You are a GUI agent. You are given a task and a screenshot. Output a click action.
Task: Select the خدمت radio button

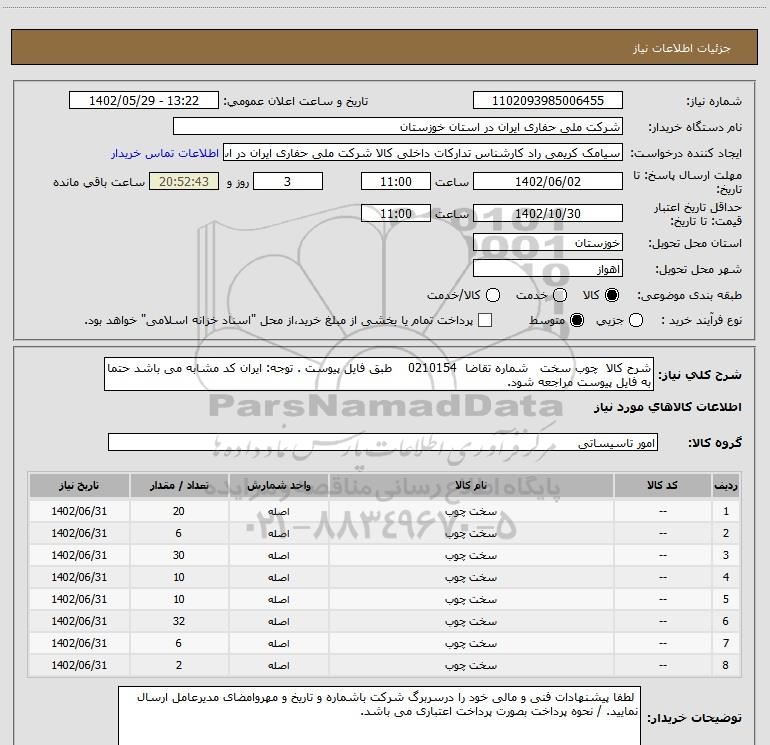pos(560,295)
